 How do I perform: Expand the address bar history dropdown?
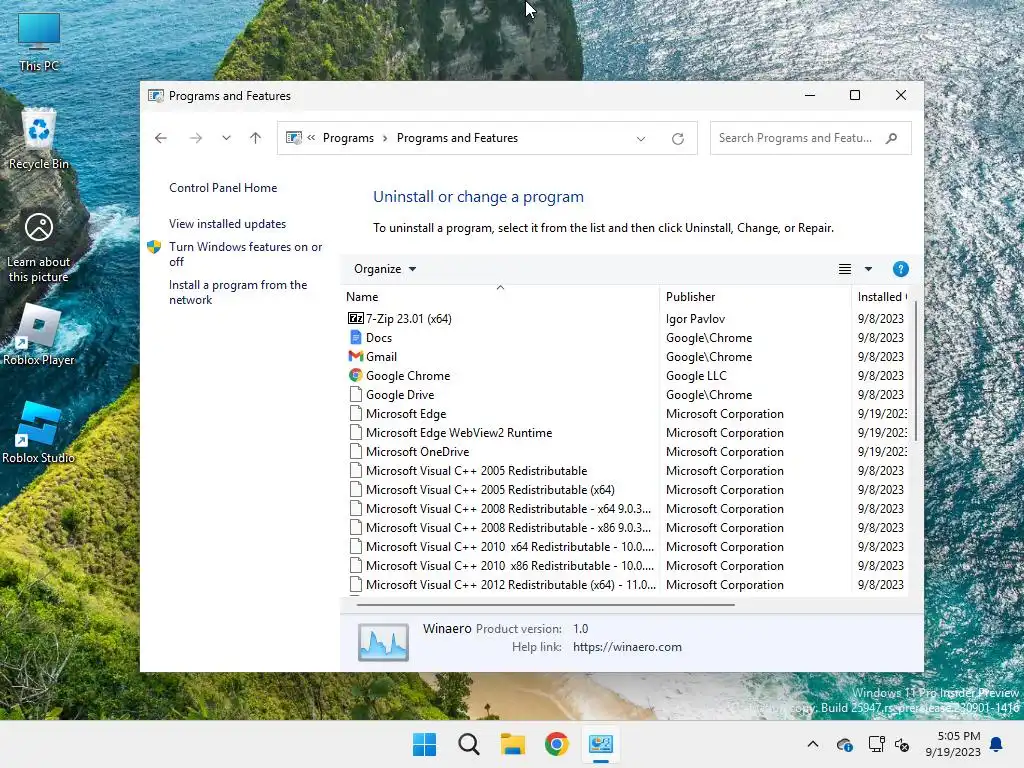pos(641,138)
